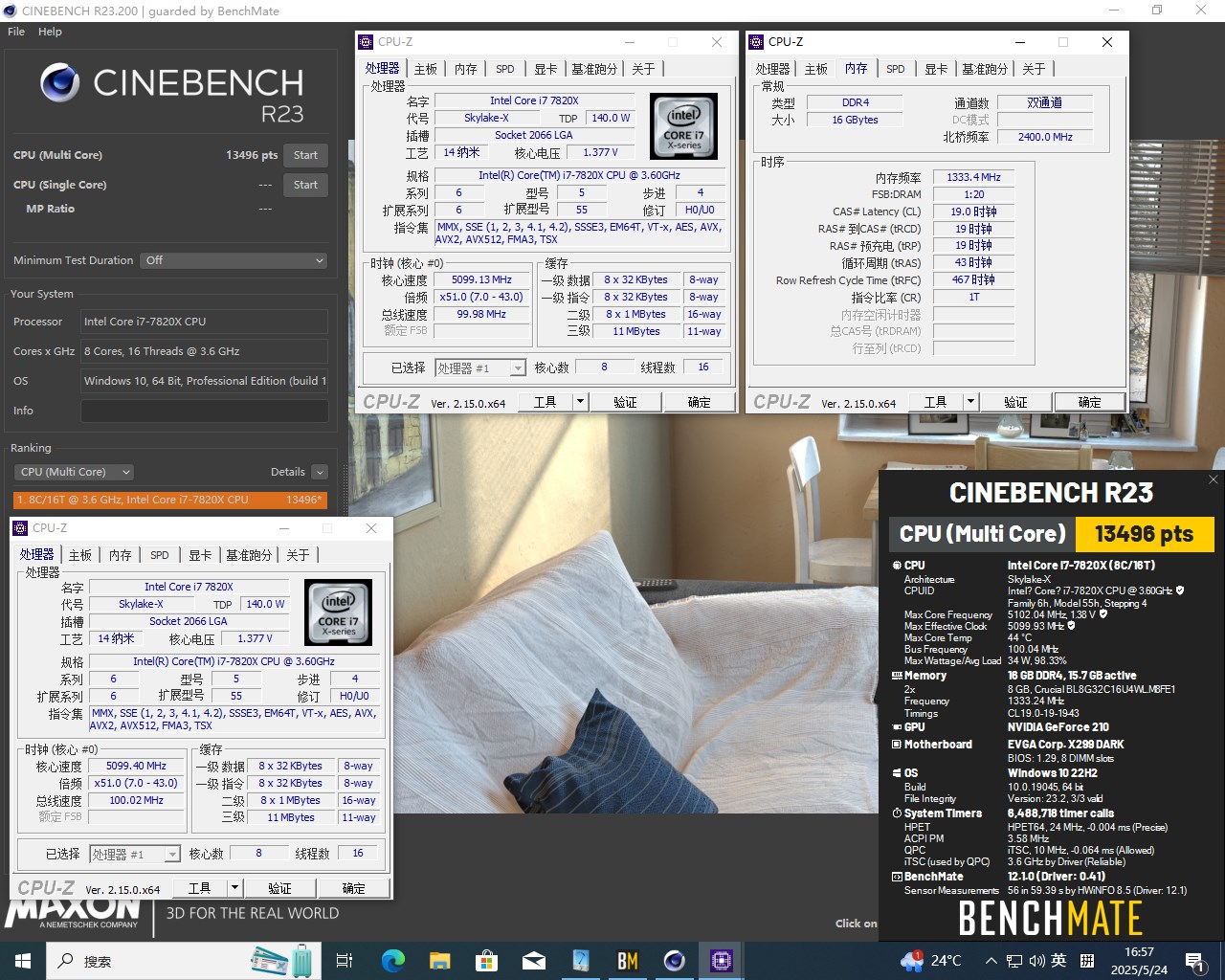Click 确定 button in memory CPU-Z window
This screenshot has height=980, width=1225.
click(1090, 402)
